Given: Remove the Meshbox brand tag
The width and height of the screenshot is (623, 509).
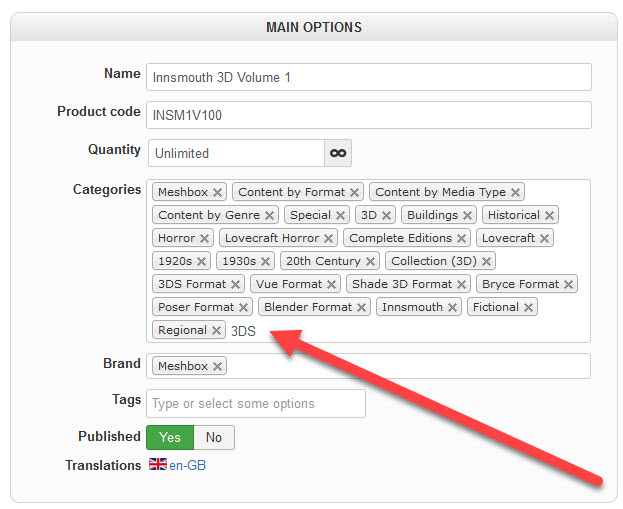Looking at the screenshot, I should 217,366.
